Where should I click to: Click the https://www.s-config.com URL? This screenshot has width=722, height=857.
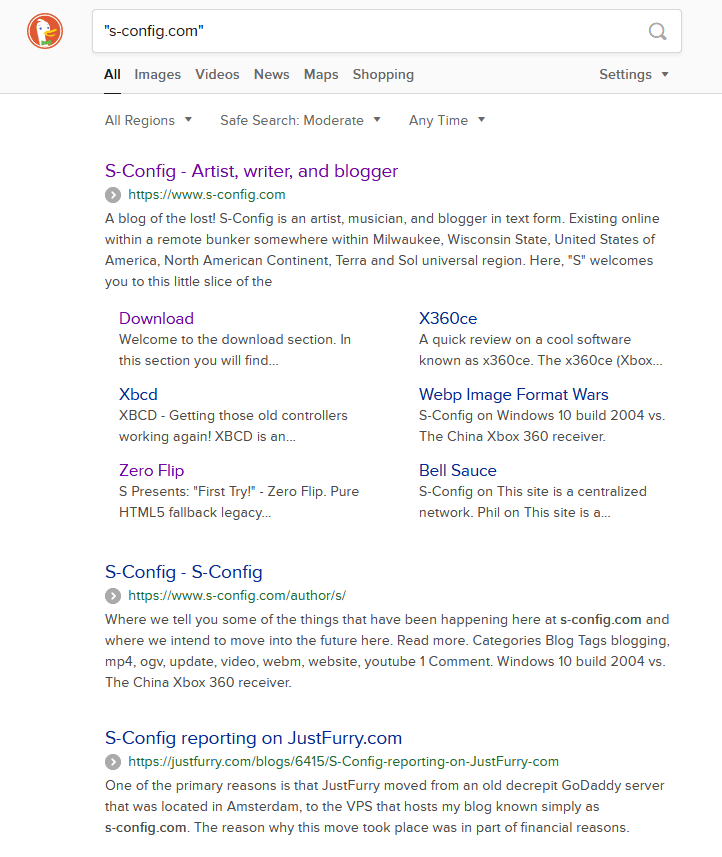[x=207, y=195]
